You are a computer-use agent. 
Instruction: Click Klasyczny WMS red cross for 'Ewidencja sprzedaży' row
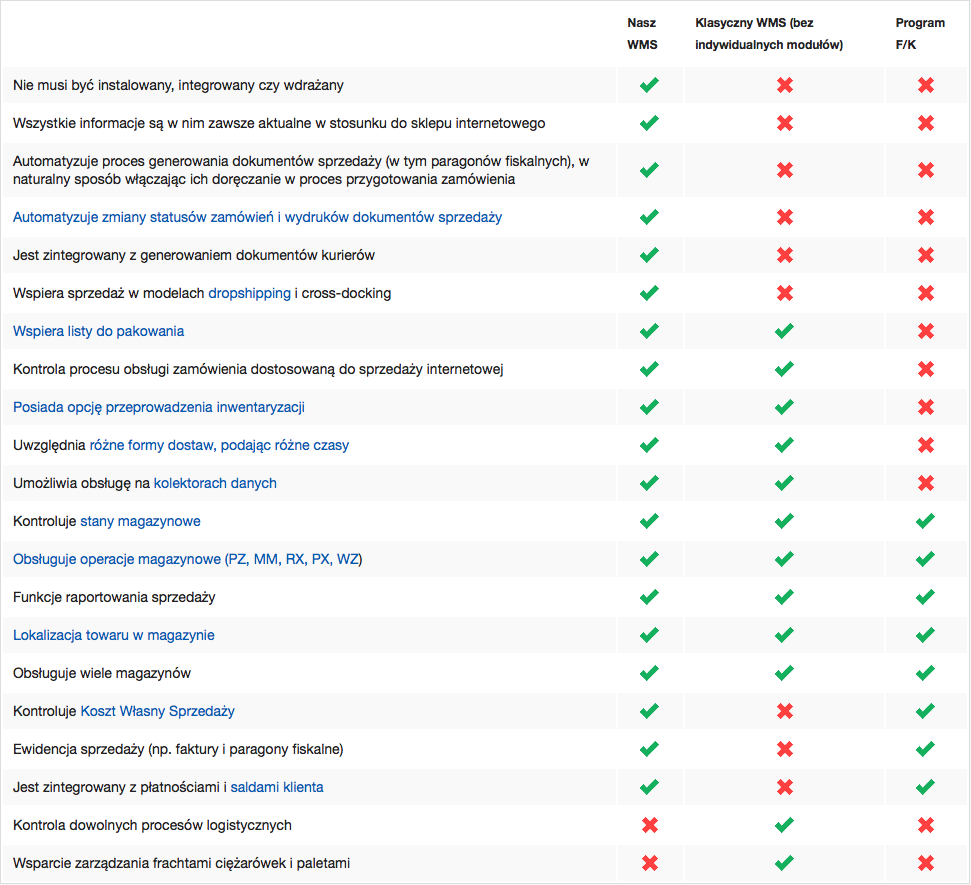pos(785,749)
